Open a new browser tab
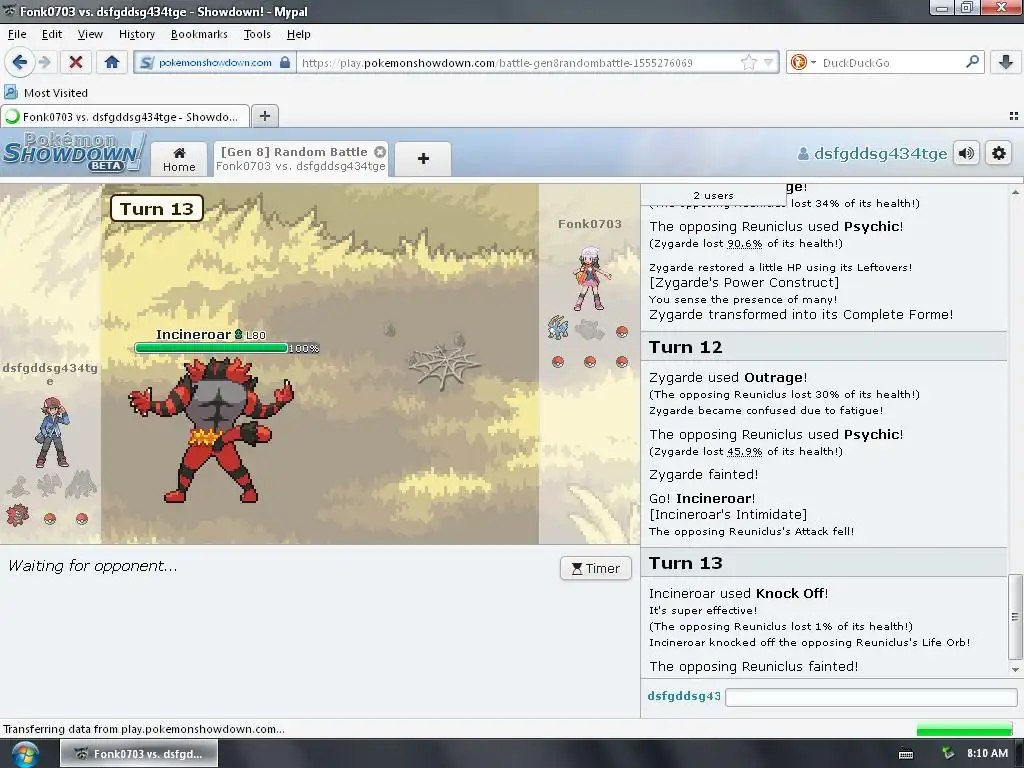 click(x=264, y=116)
